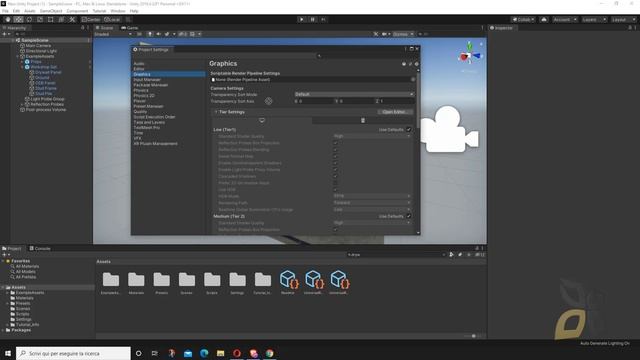Collapse the Tier Settings foldout

(216, 112)
